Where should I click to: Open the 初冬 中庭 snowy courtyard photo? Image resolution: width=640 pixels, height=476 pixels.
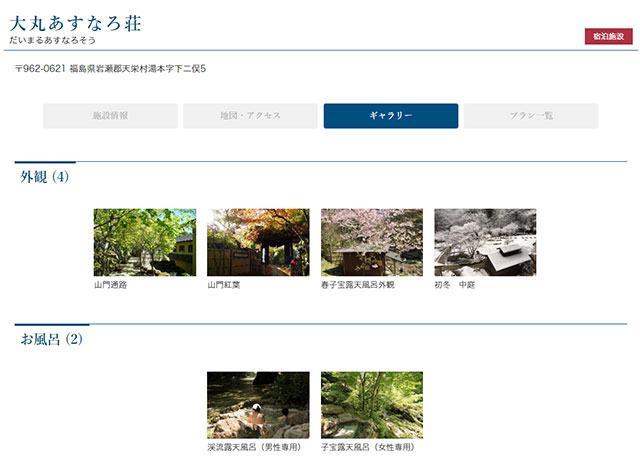point(485,242)
